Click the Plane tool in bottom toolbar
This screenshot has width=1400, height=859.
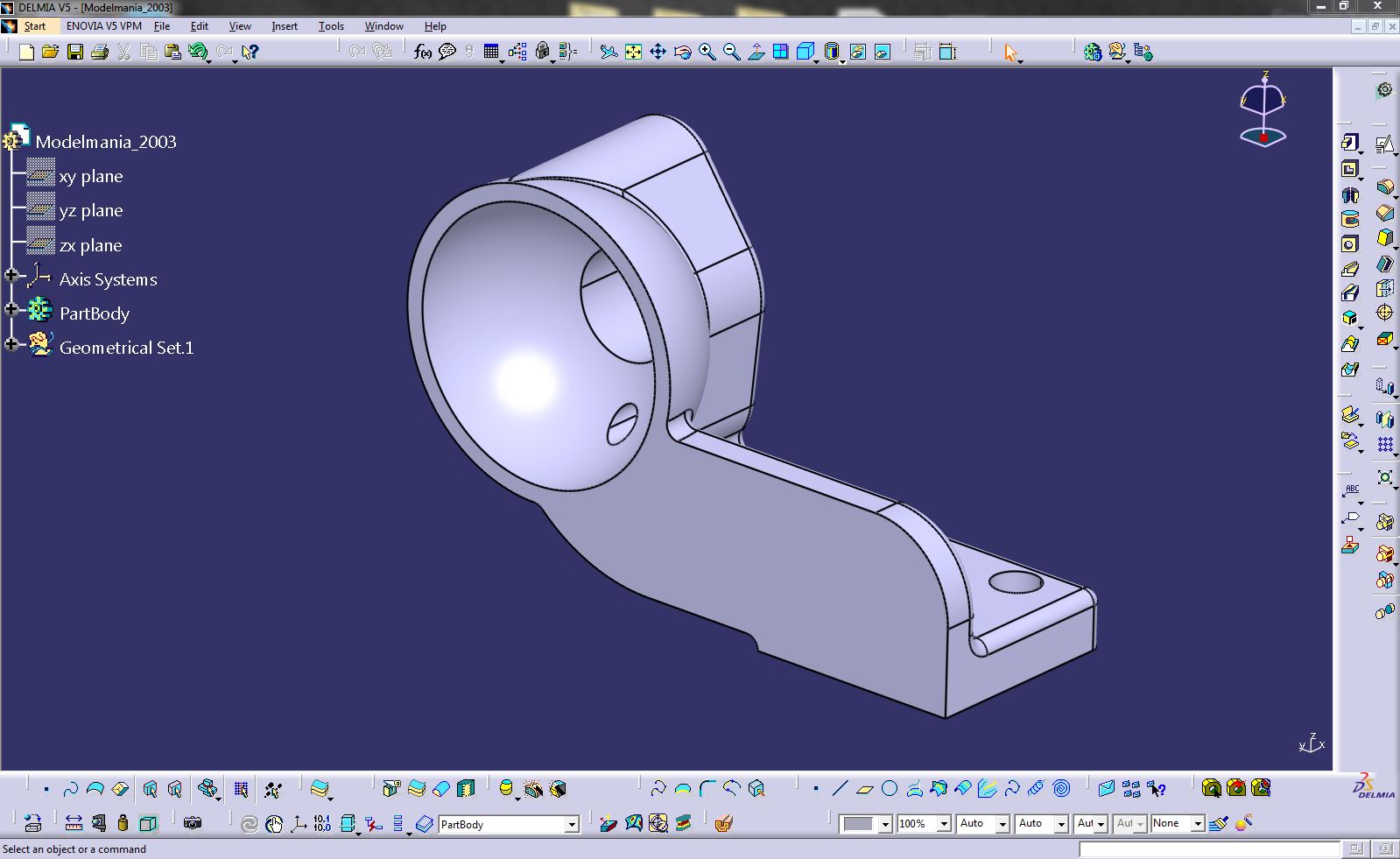pyautogui.click(x=864, y=789)
